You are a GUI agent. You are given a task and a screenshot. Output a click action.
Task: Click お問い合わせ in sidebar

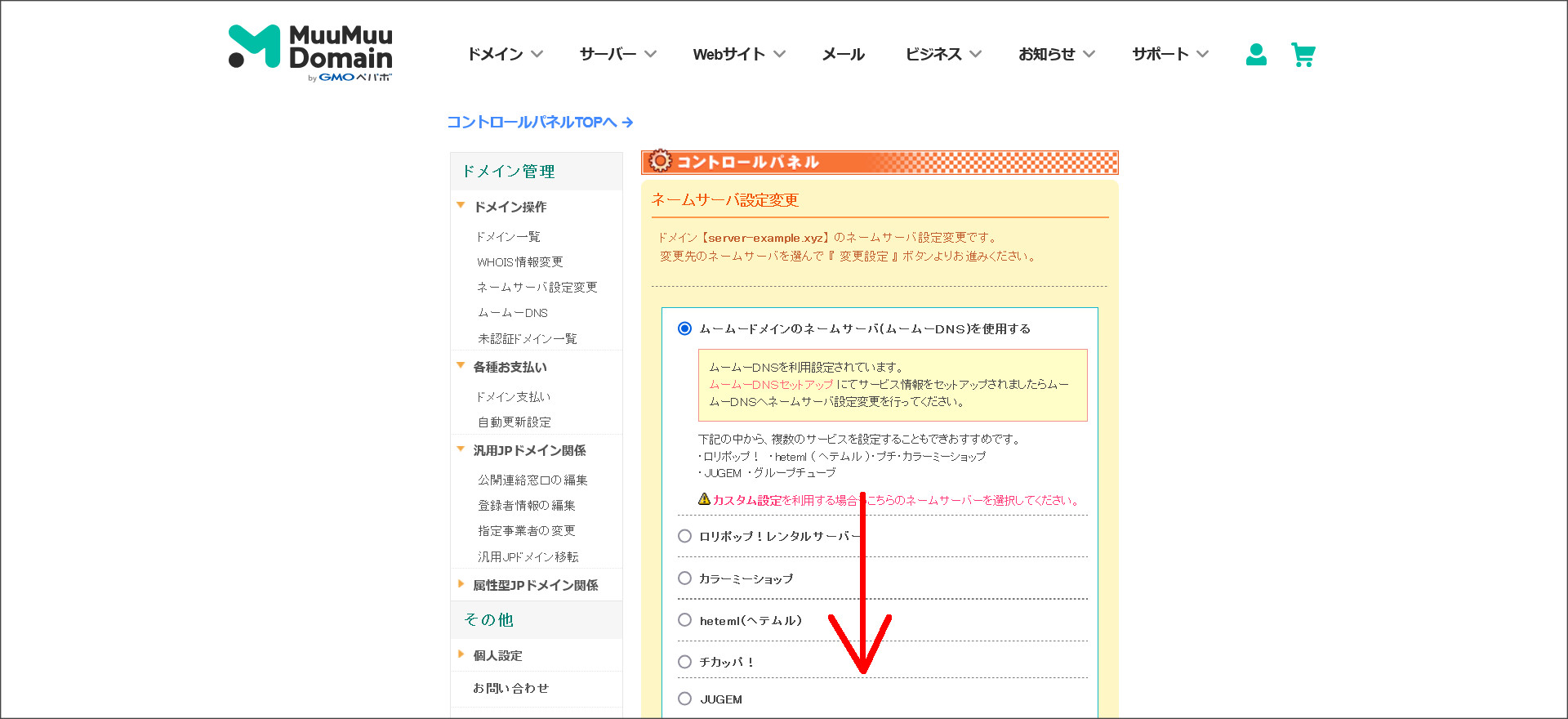(x=510, y=688)
